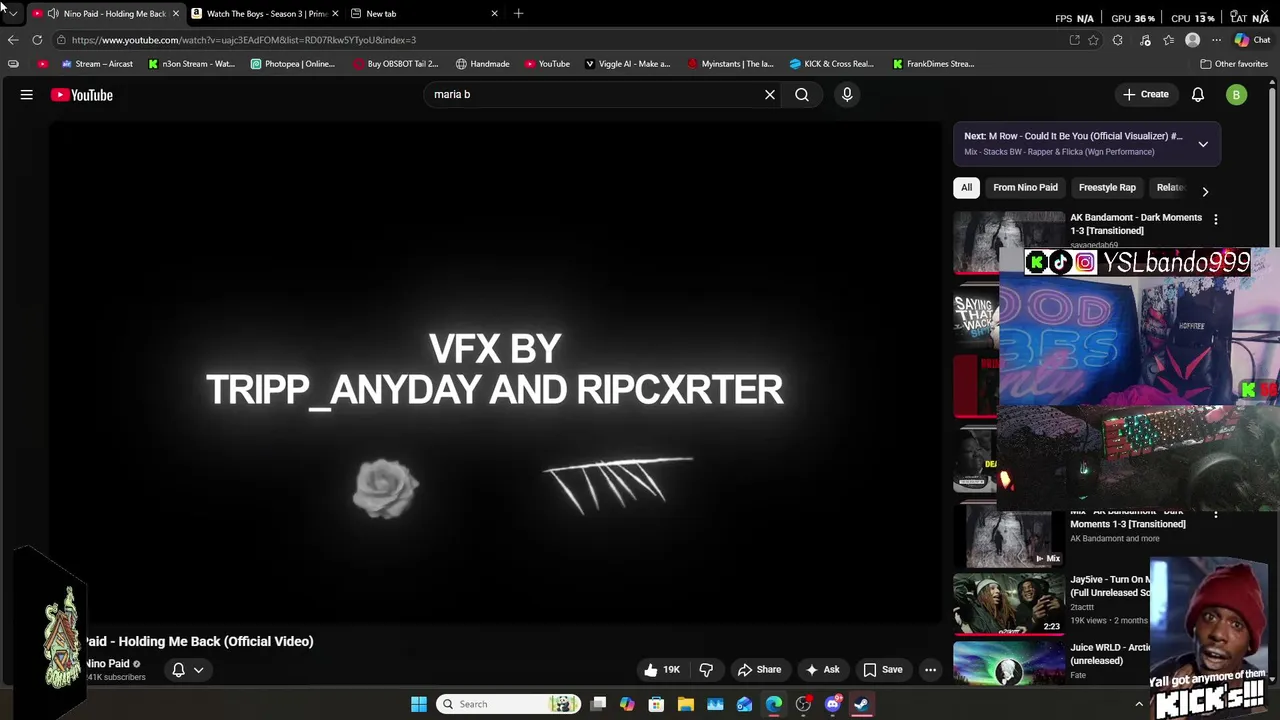Image resolution: width=1280 pixels, height=720 pixels.
Task: Open Juice WRLD unreleased thumbnail
Action: click(1008, 662)
